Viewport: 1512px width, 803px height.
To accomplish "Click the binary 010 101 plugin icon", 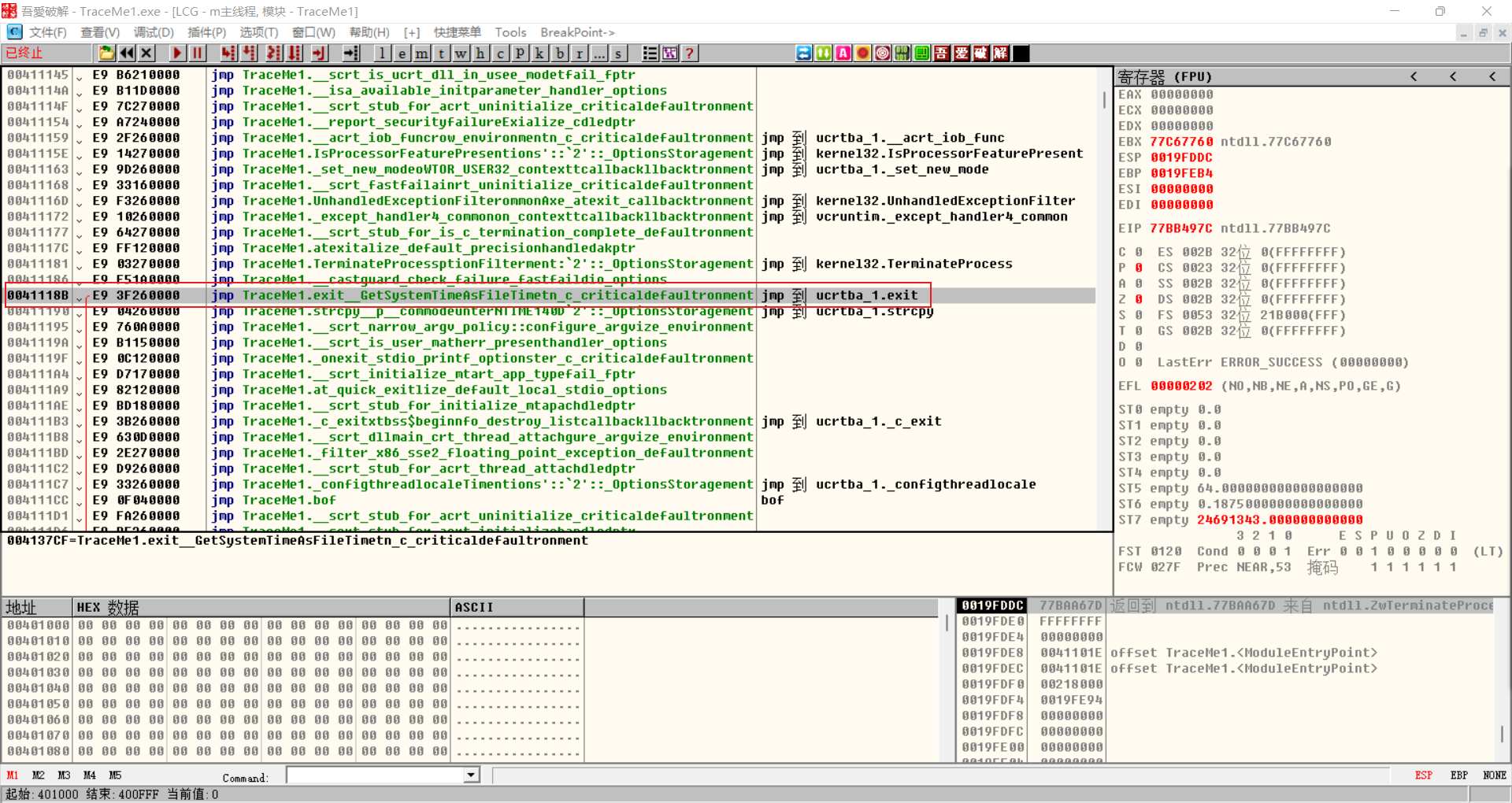I will click(x=902, y=54).
